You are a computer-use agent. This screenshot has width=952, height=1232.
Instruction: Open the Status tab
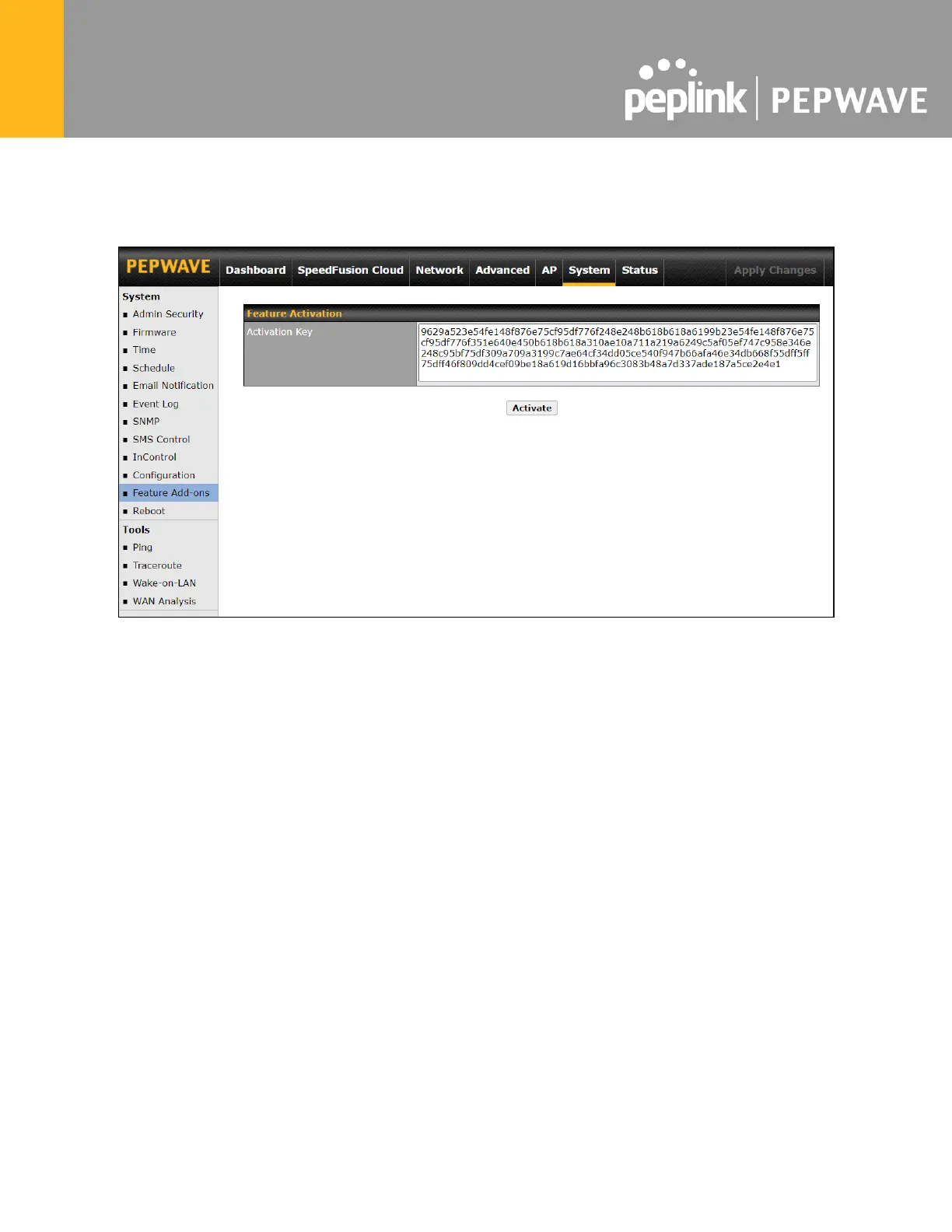click(639, 270)
